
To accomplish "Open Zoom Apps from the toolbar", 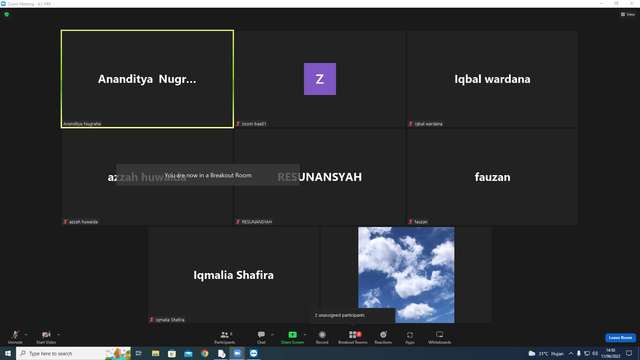I will point(410,337).
